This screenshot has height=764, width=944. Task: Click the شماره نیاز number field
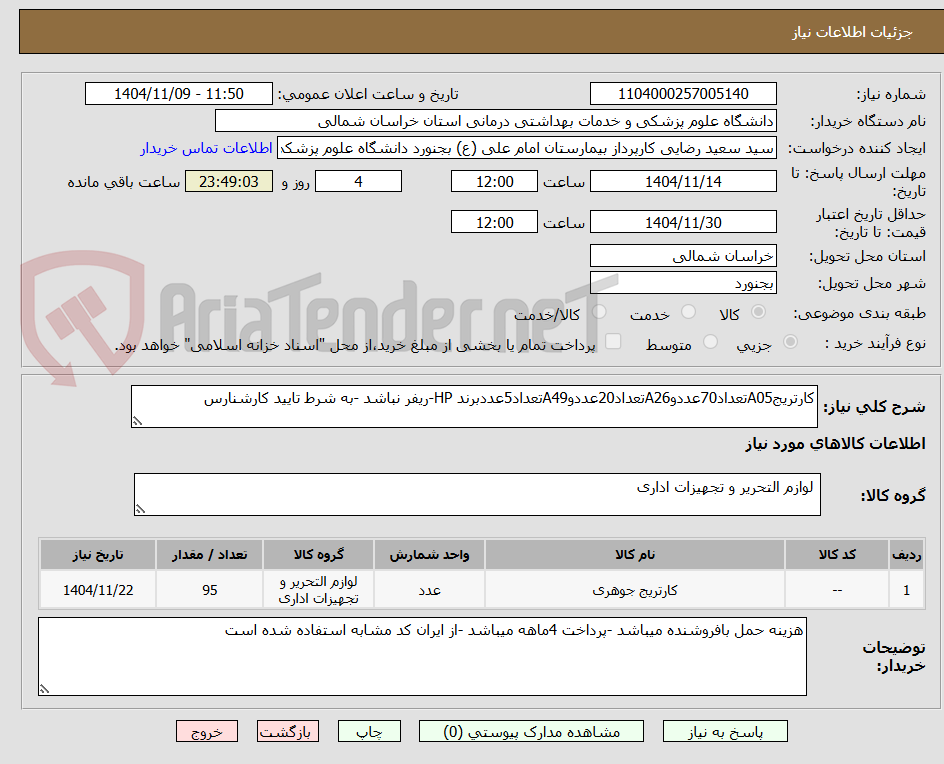(x=683, y=94)
